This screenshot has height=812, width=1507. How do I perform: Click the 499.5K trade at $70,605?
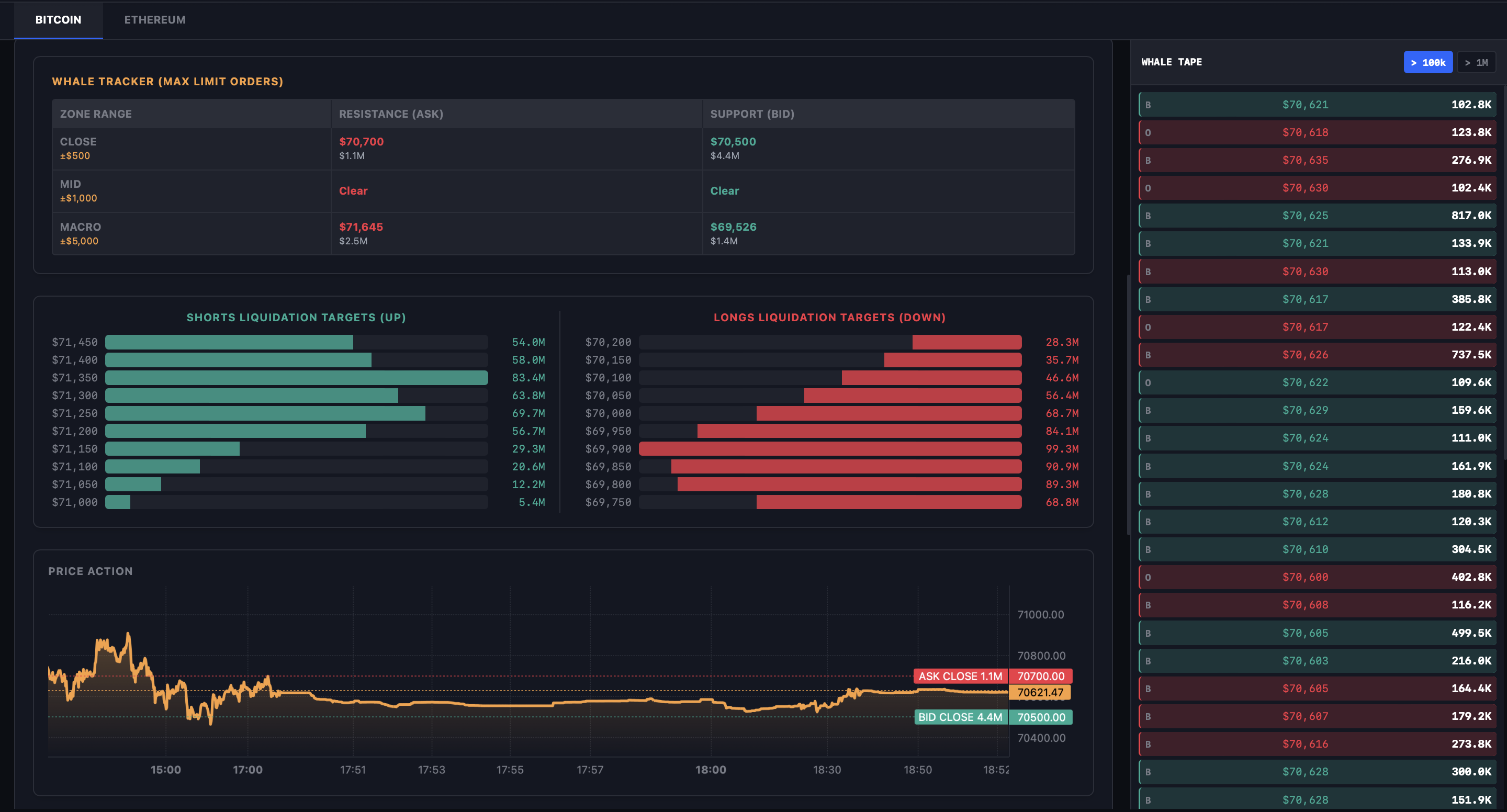(x=1317, y=633)
